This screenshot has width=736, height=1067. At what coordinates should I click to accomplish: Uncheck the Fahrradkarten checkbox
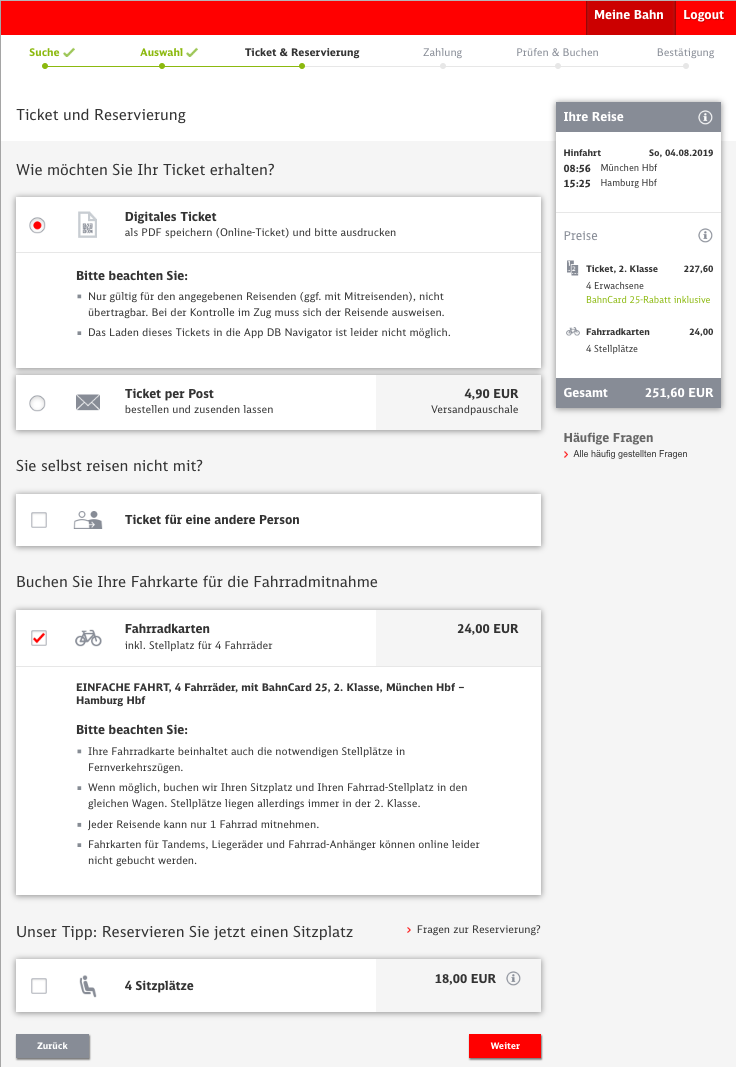(39, 637)
